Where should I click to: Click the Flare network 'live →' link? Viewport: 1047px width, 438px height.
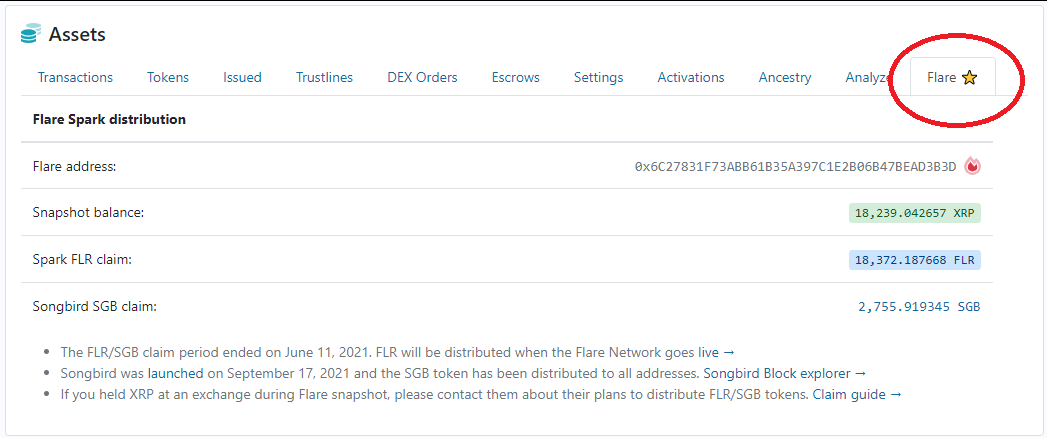pyautogui.click(x=716, y=352)
